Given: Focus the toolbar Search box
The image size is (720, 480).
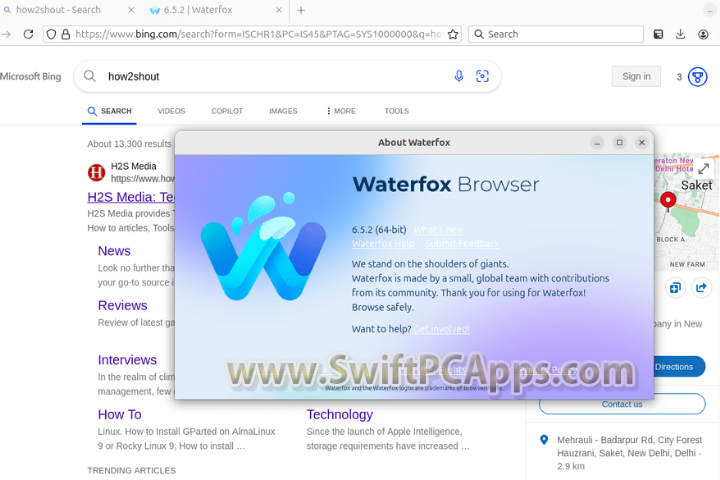Looking at the screenshot, I should (556, 34).
